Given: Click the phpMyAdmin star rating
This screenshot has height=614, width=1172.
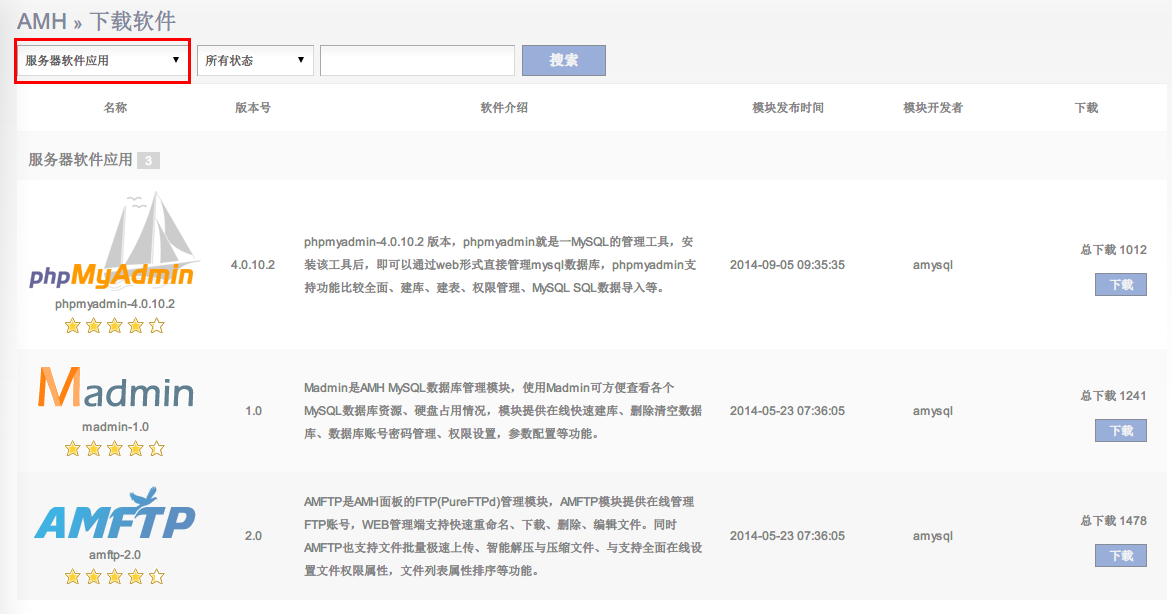Looking at the screenshot, I should coord(114,325).
